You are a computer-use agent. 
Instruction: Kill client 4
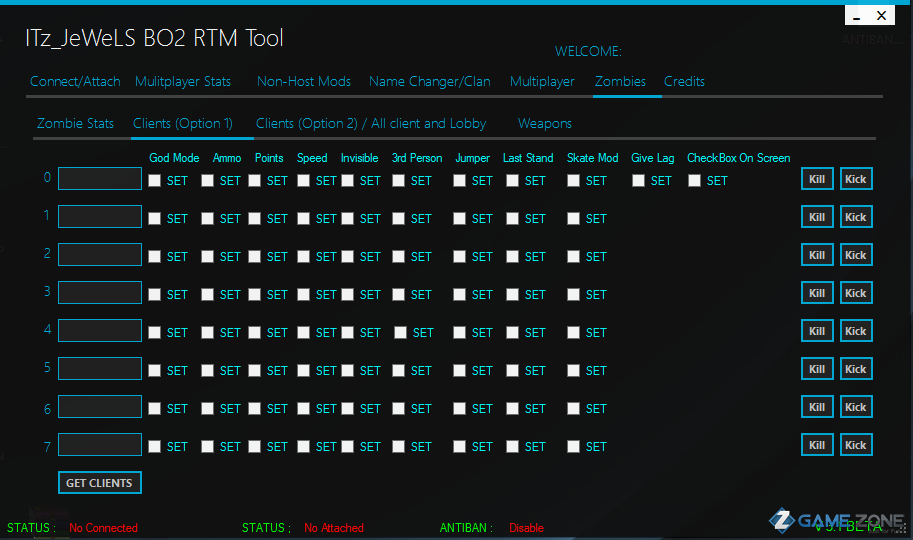[x=817, y=331]
